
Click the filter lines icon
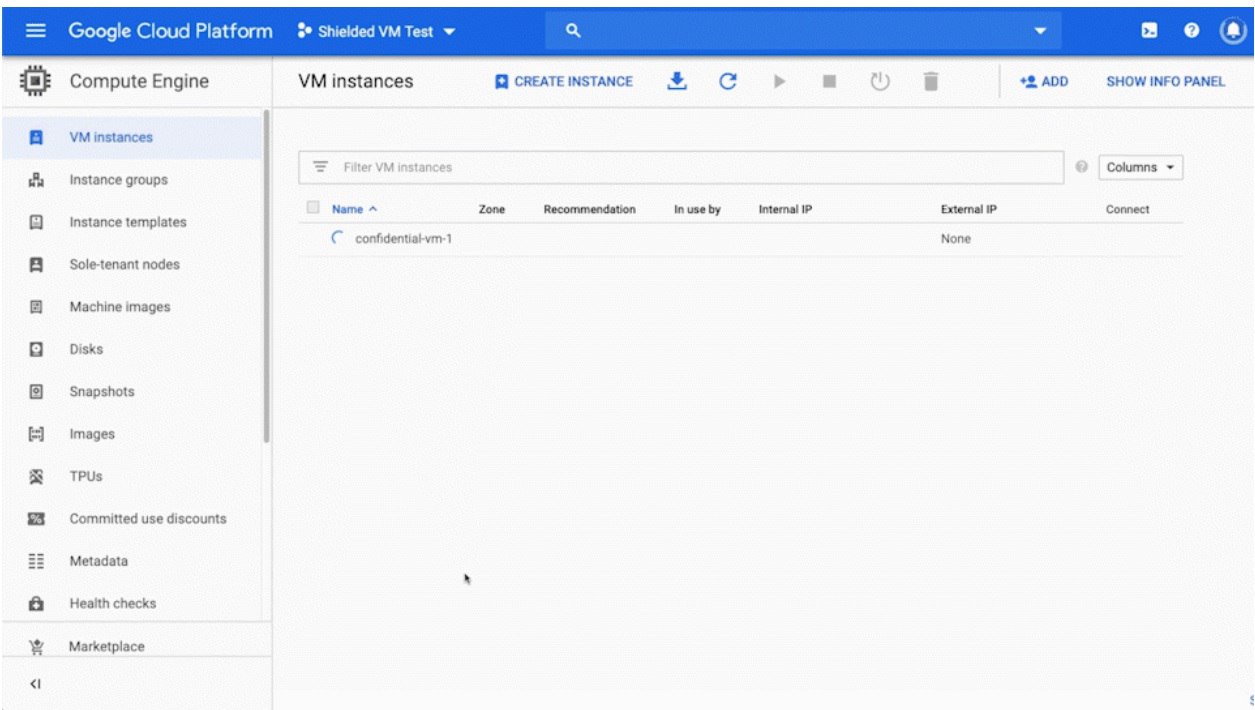coord(320,167)
